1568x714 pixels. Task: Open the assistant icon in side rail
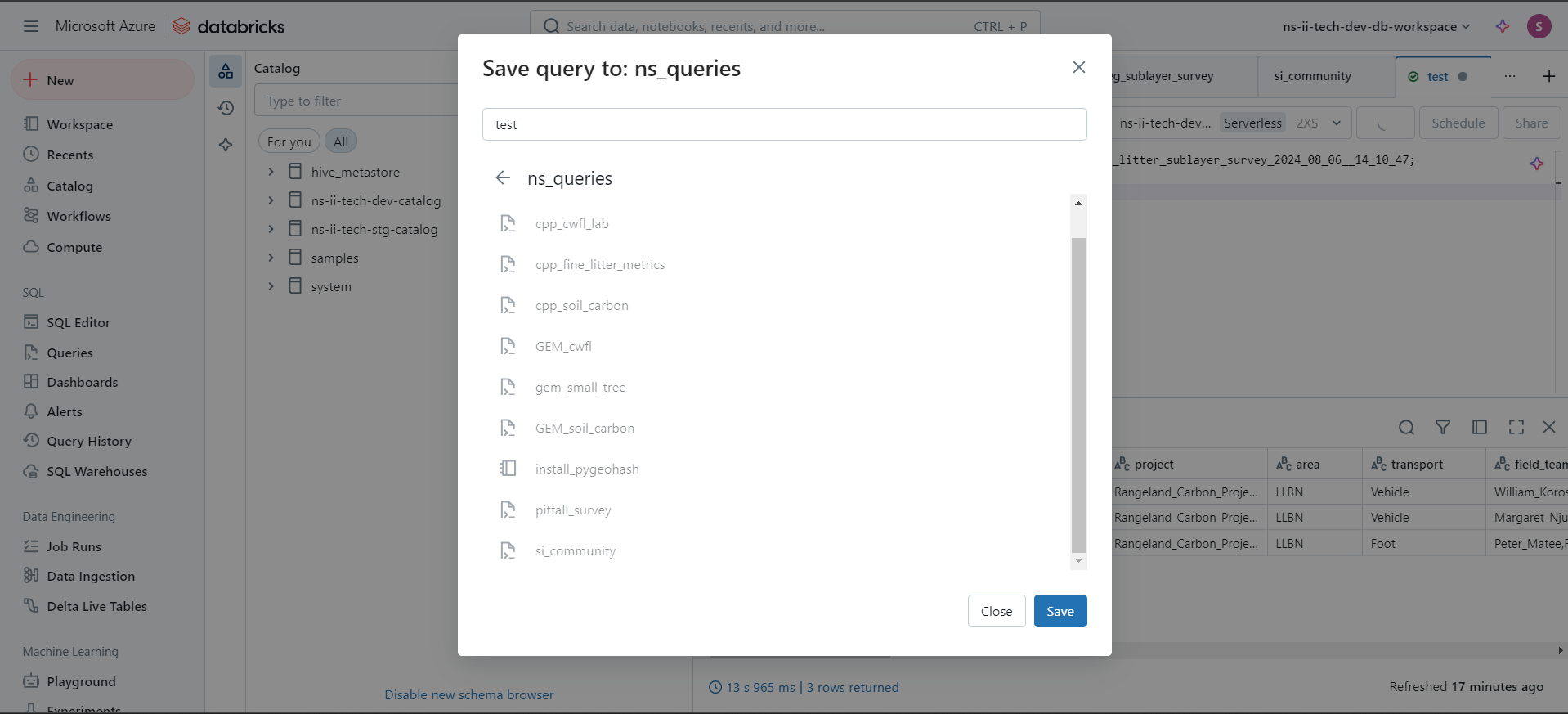(x=226, y=145)
